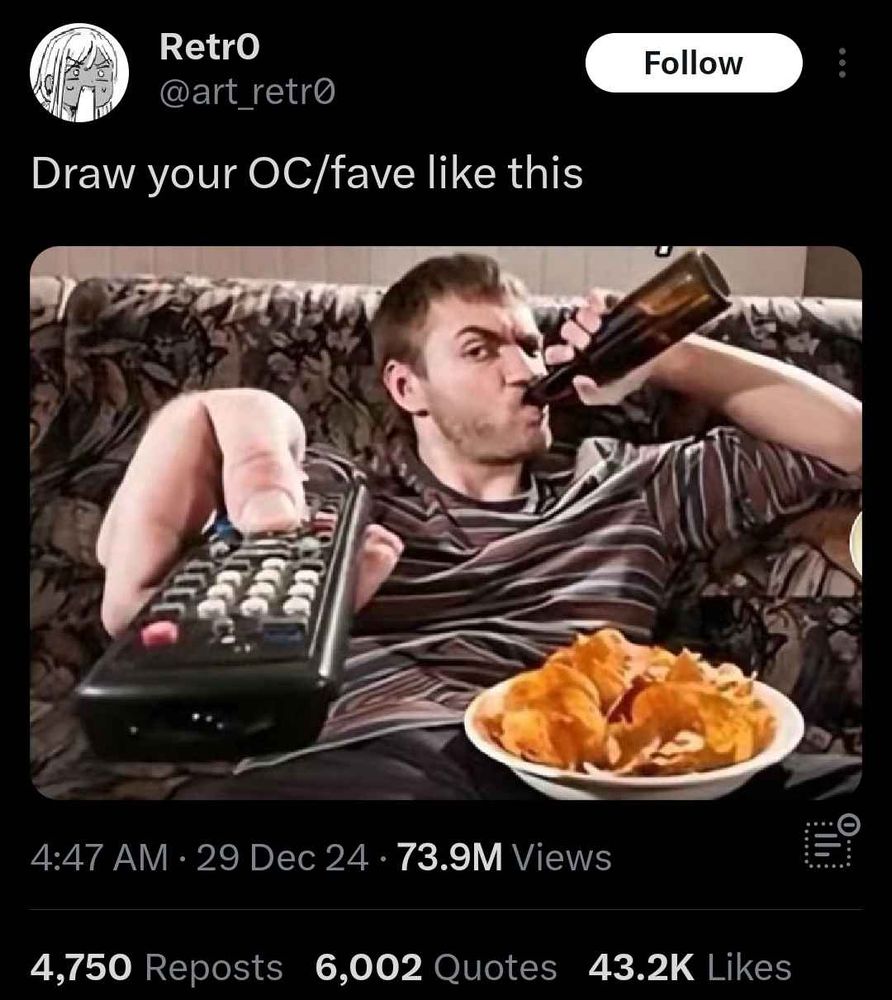Viewport: 892px width, 1000px height.
Task: View the 4,750 Reposts list
Action: coord(156,967)
